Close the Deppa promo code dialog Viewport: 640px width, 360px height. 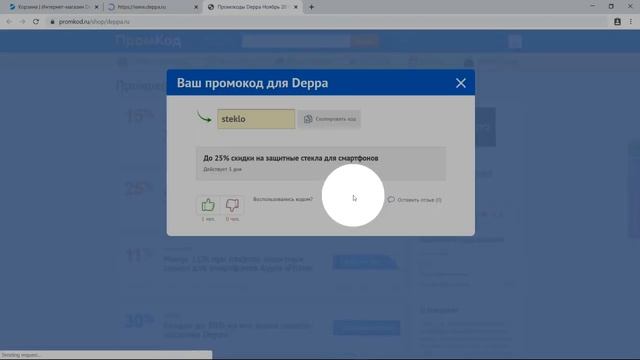461,83
